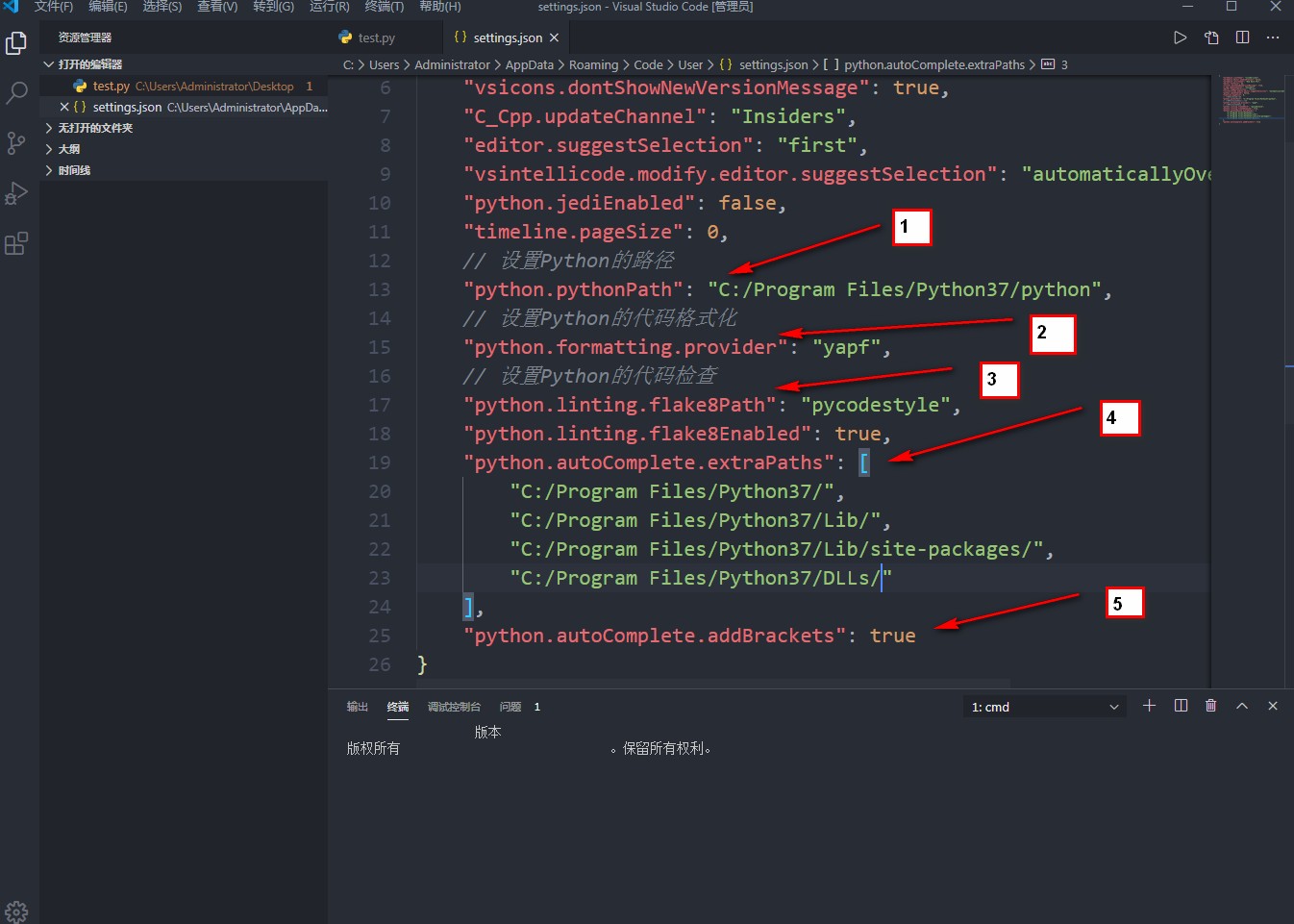Screen dimensions: 1294x924
Task: Close the terminal panel
Action: pyautogui.click(x=1273, y=706)
